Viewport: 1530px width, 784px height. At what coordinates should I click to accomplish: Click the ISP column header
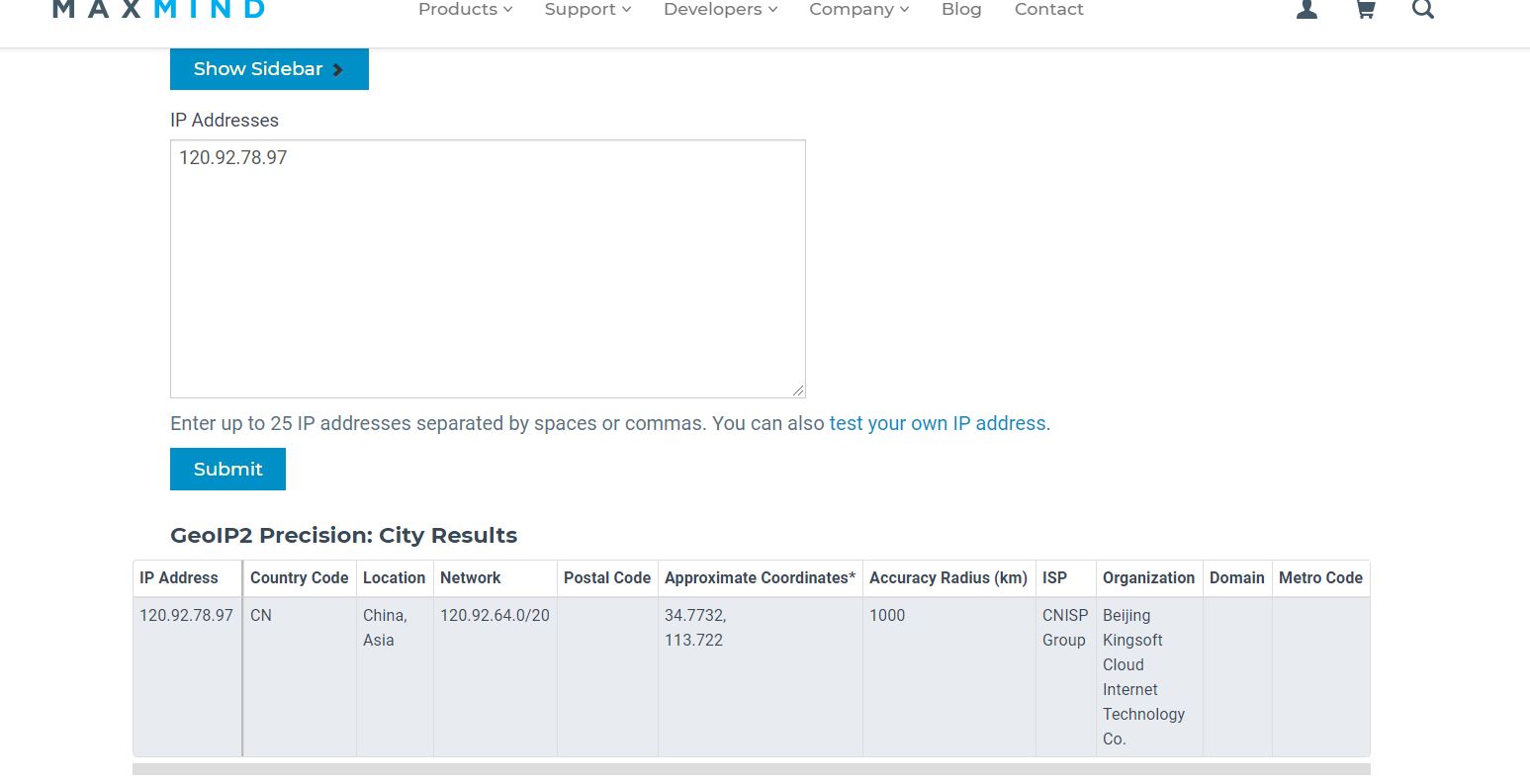click(1065, 578)
